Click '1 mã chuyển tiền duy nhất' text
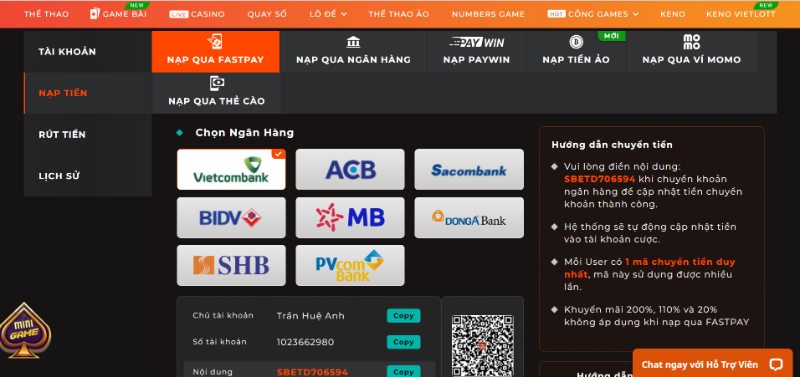This screenshot has height=377, width=800. pyautogui.click(x=650, y=268)
